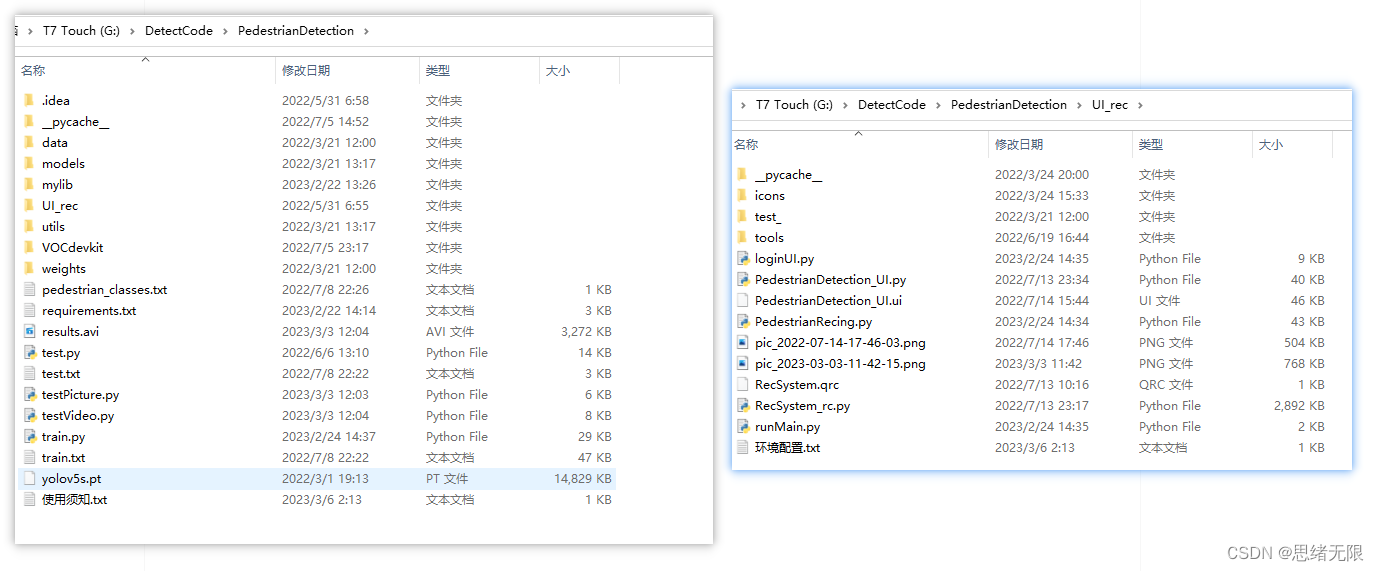Click the testVideo.py Python icon
The height and width of the screenshot is (571, 1379).
click(x=29, y=415)
